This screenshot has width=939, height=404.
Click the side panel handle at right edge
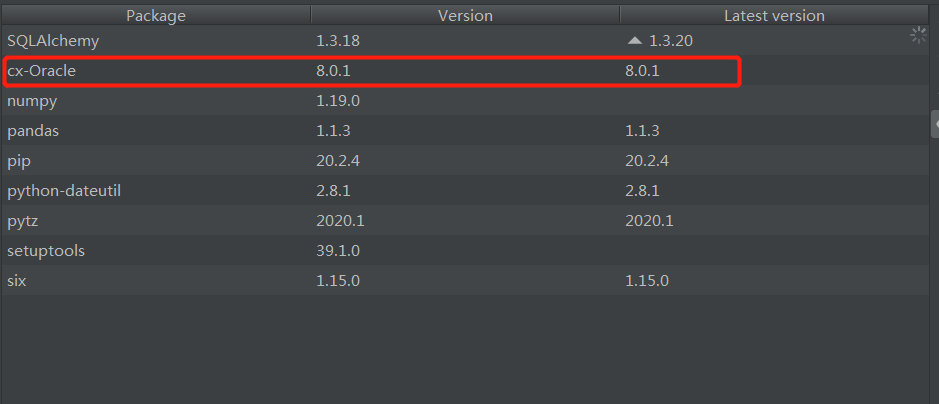point(935,124)
